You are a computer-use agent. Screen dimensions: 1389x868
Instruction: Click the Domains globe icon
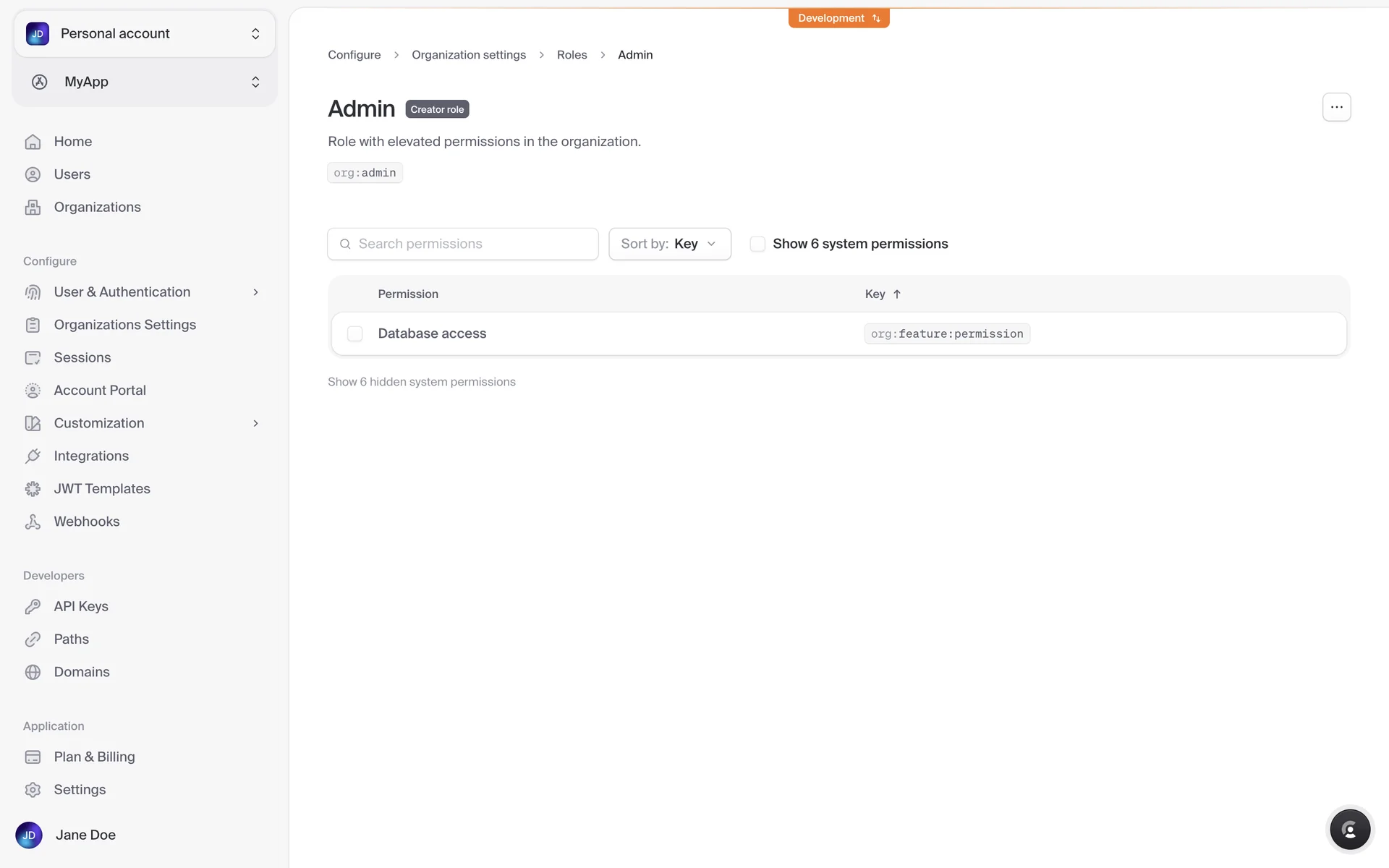click(33, 672)
